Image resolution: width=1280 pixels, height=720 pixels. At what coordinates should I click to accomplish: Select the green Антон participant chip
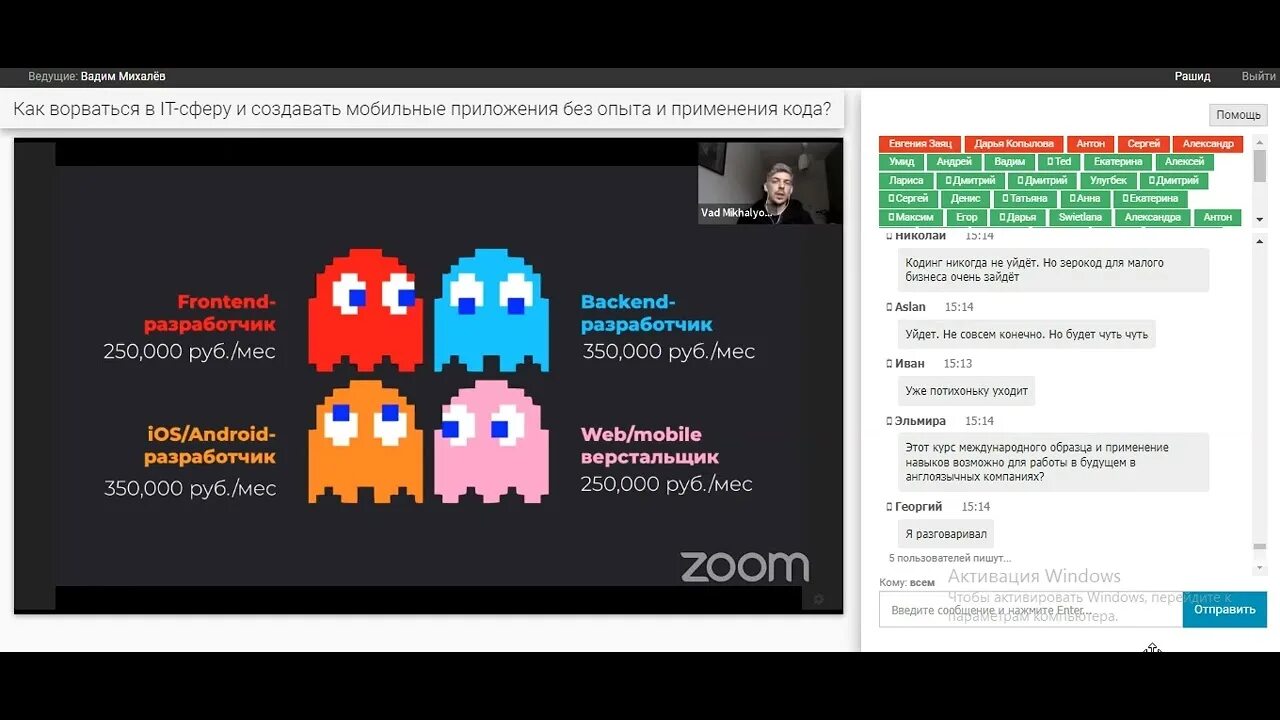click(1217, 217)
